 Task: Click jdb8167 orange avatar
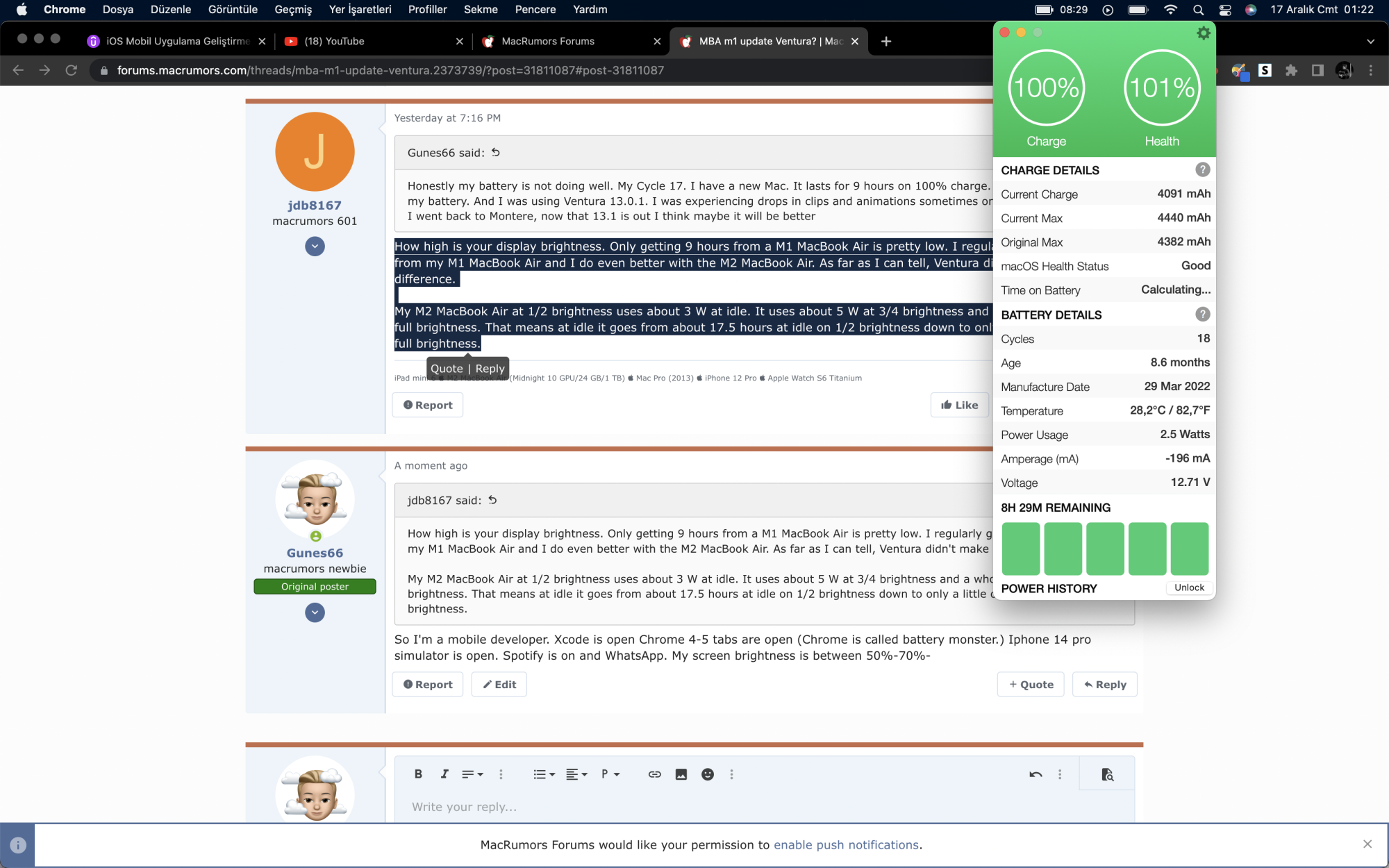coord(315,151)
